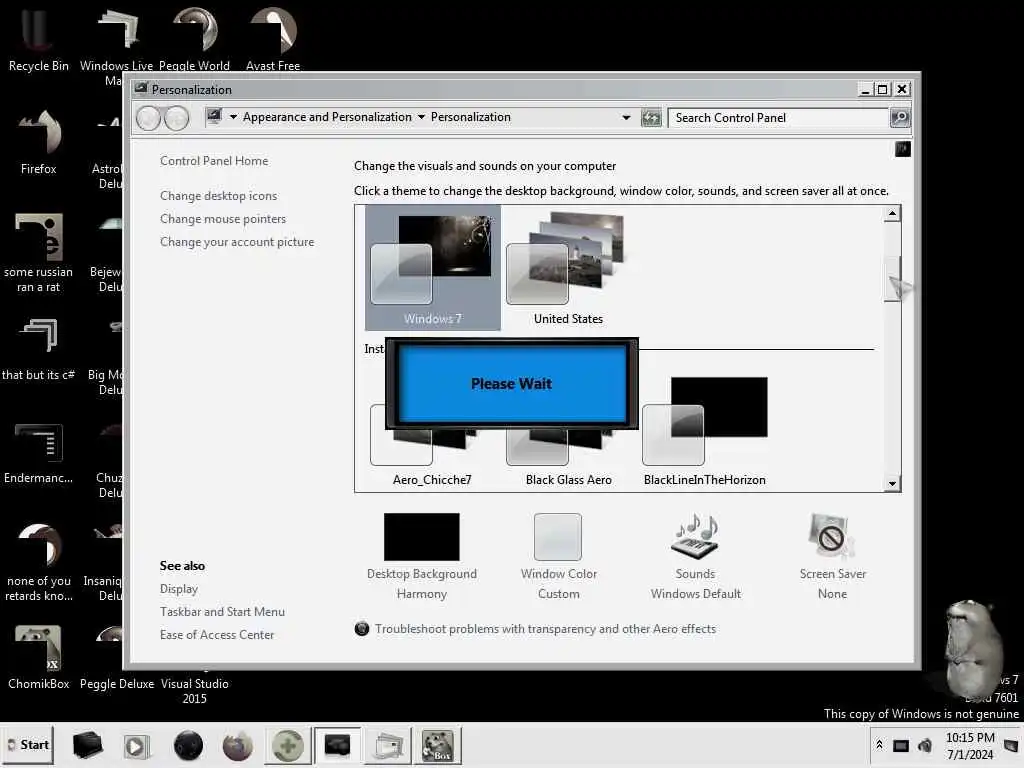Click the Personalization breadcrumb item
The width and height of the screenshot is (1024, 768).
[470, 117]
